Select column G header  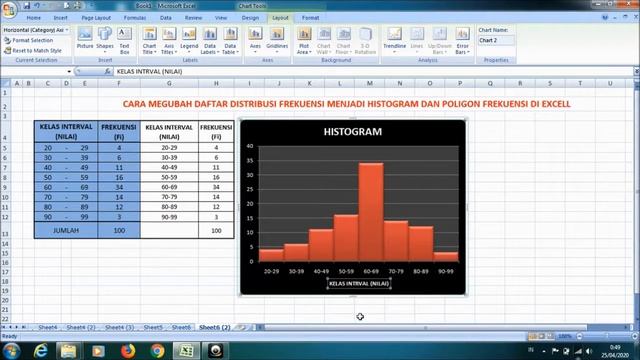tap(169, 83)
